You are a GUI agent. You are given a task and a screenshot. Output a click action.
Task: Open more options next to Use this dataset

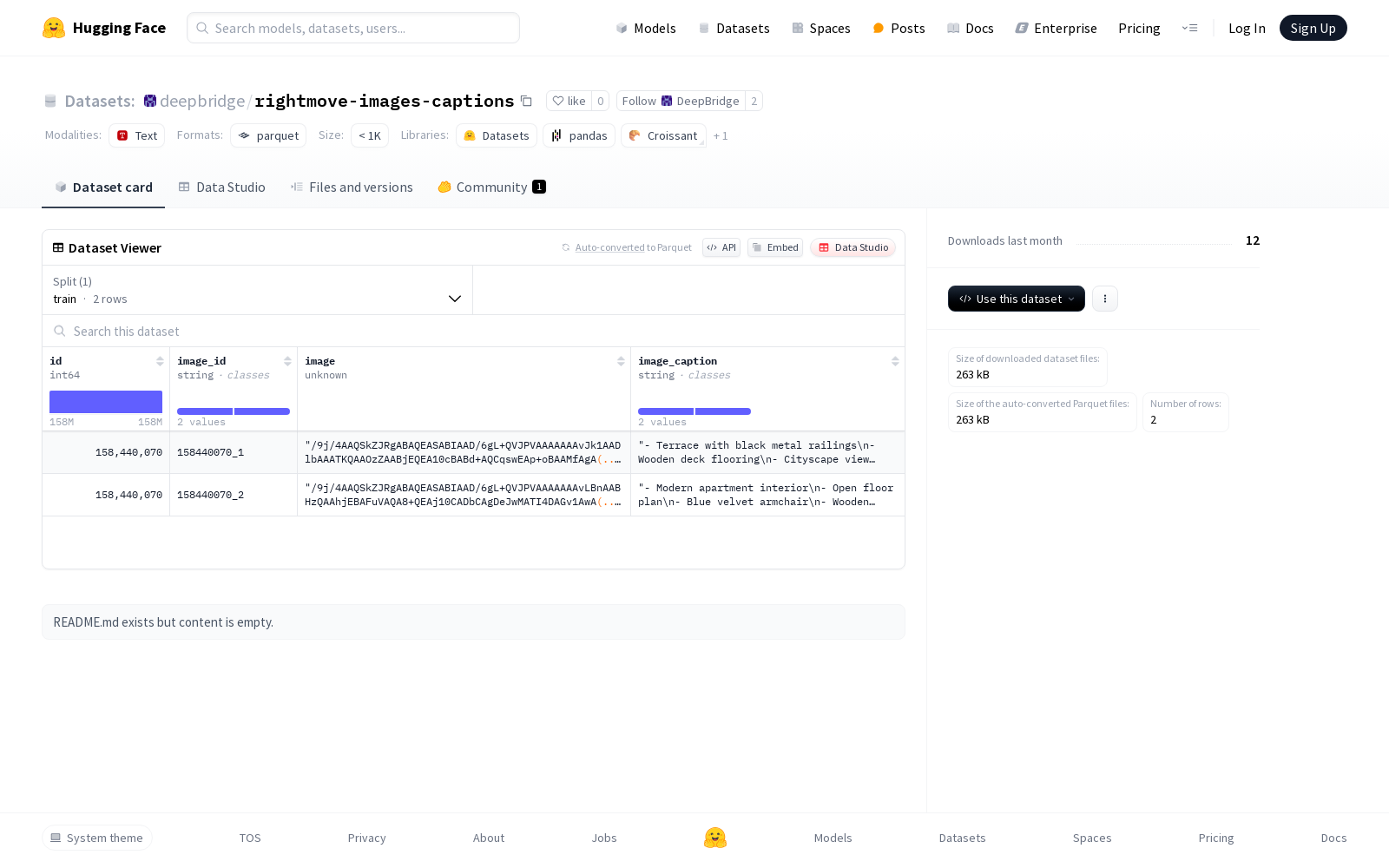click(x=1104, y=299)
